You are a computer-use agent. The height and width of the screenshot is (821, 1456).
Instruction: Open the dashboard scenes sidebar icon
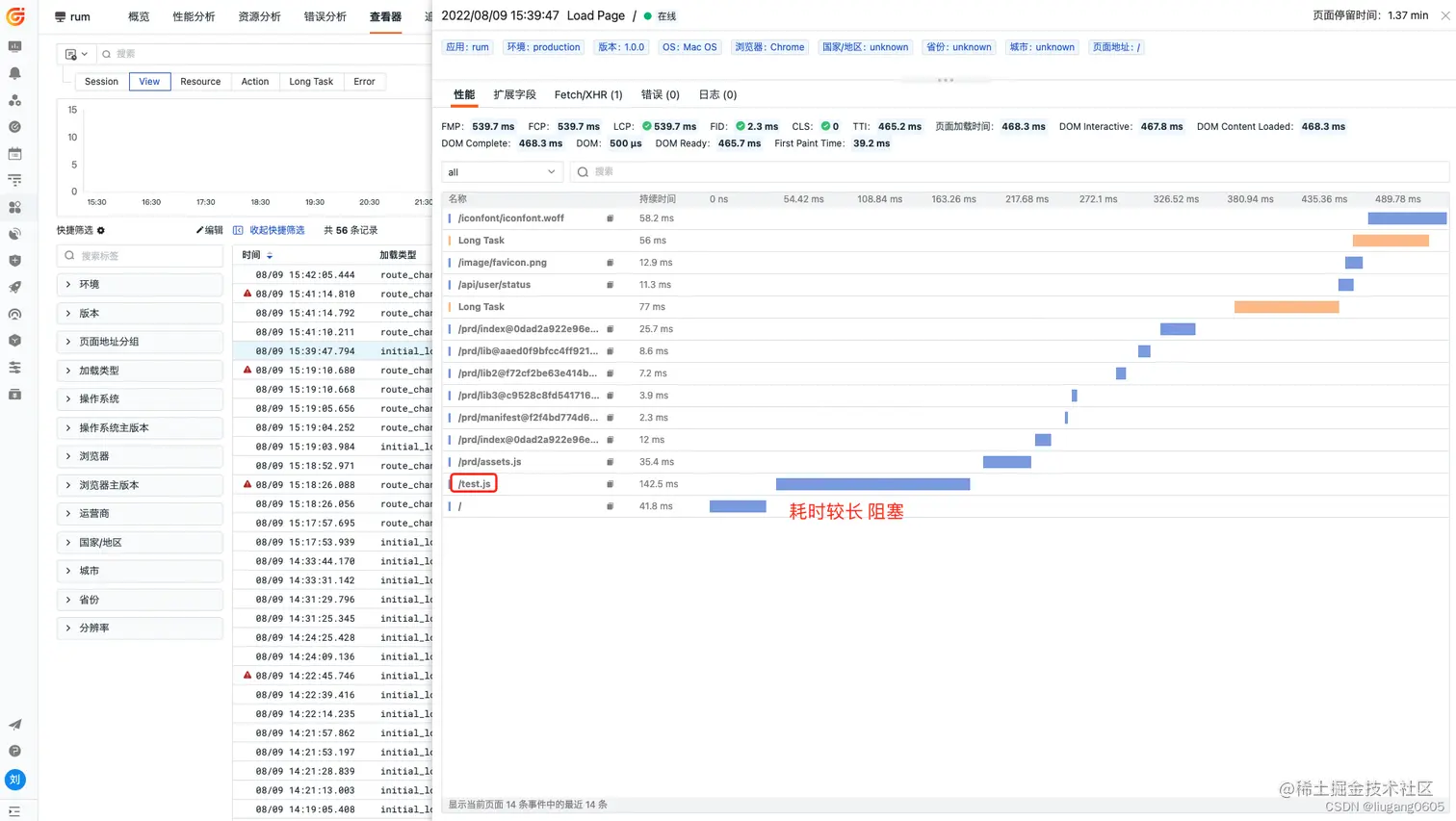click(15, 46)
